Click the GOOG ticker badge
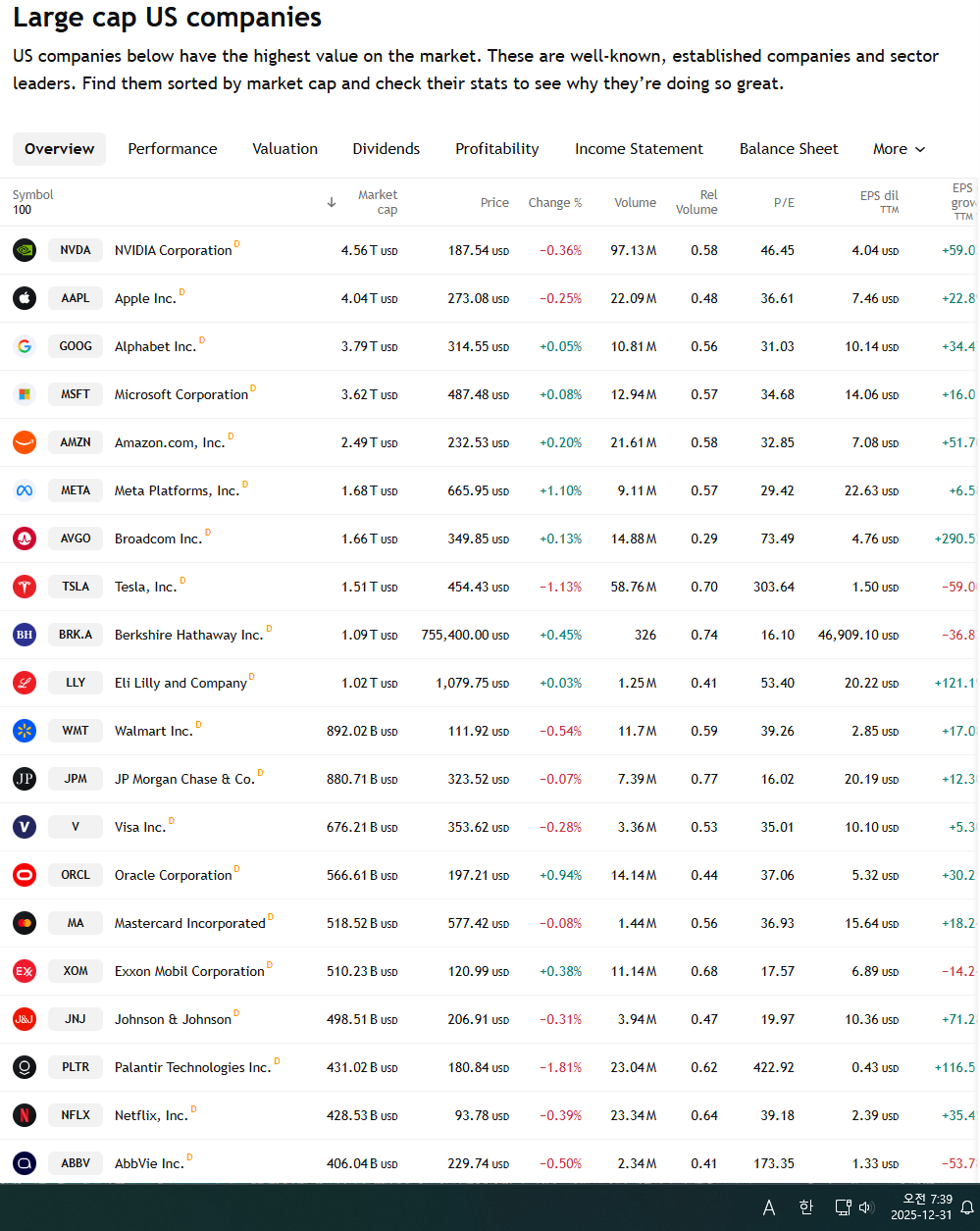980x1231 pixels. coord(76,346)
